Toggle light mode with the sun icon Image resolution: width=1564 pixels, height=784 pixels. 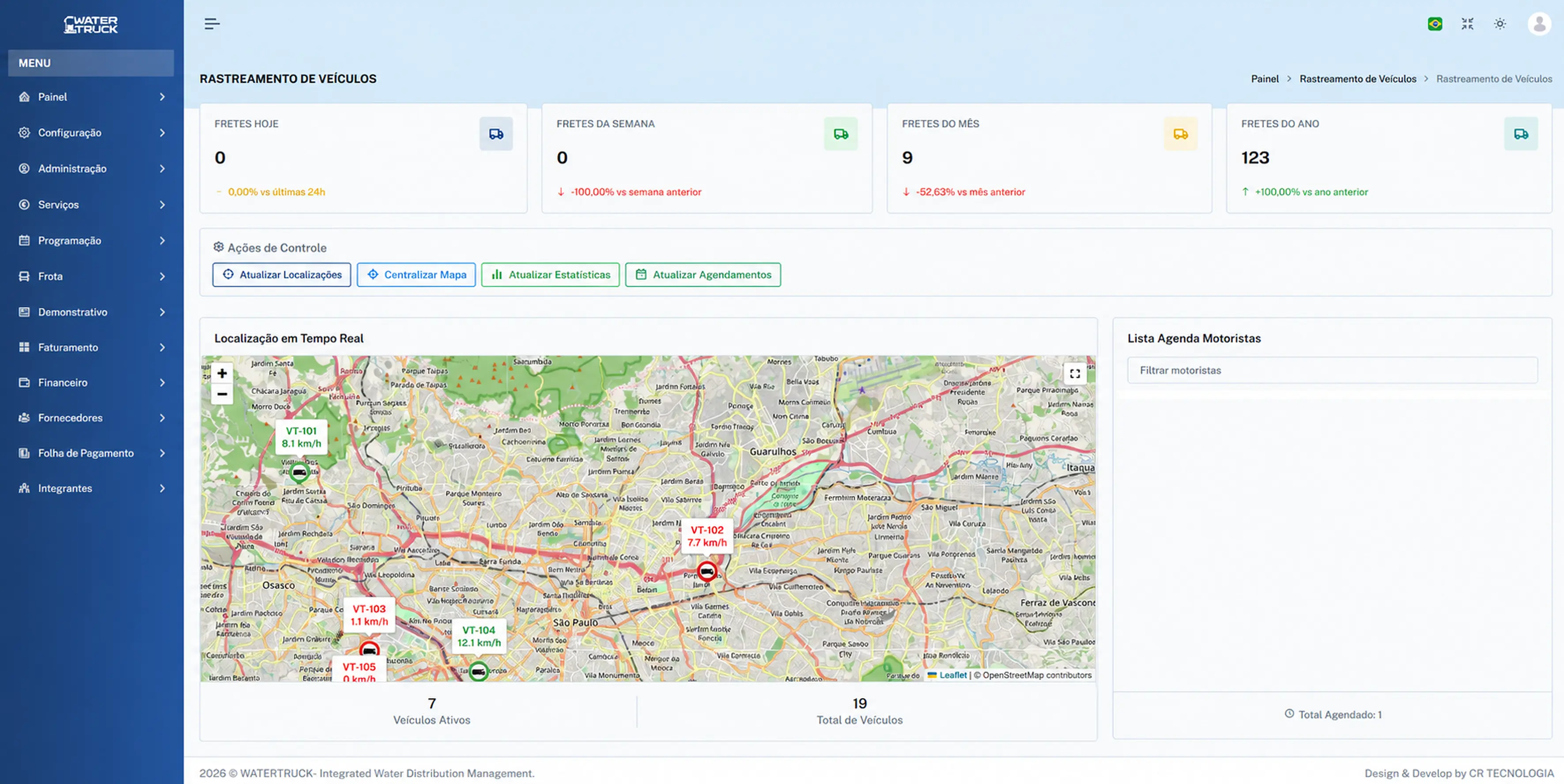[x=1500, y=24]
